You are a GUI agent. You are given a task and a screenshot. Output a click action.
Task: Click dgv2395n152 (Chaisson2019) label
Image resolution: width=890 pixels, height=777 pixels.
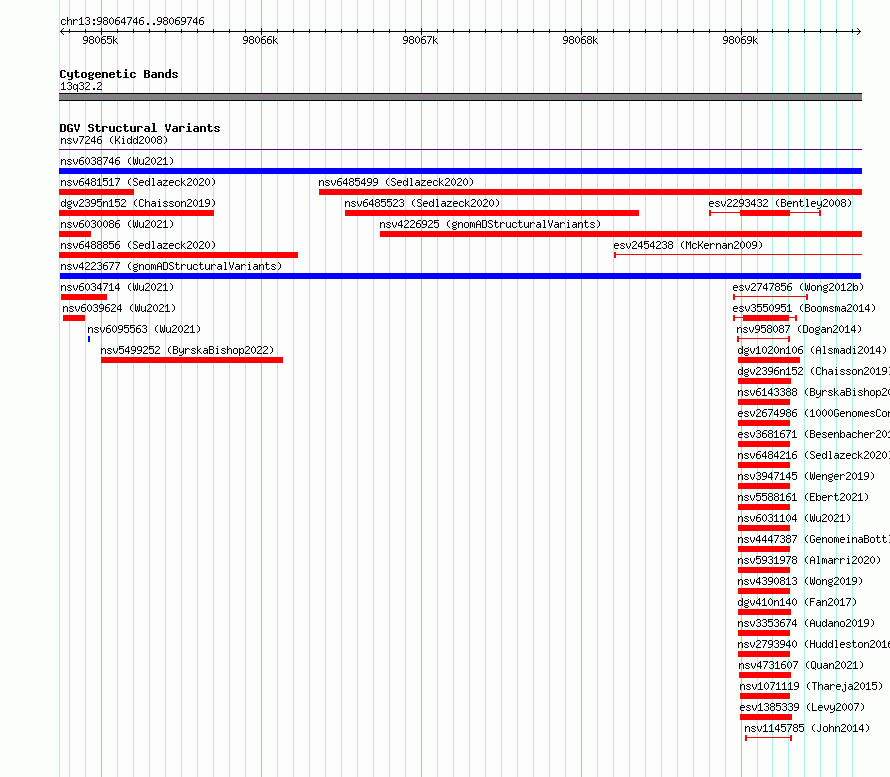tap(138, 203)
